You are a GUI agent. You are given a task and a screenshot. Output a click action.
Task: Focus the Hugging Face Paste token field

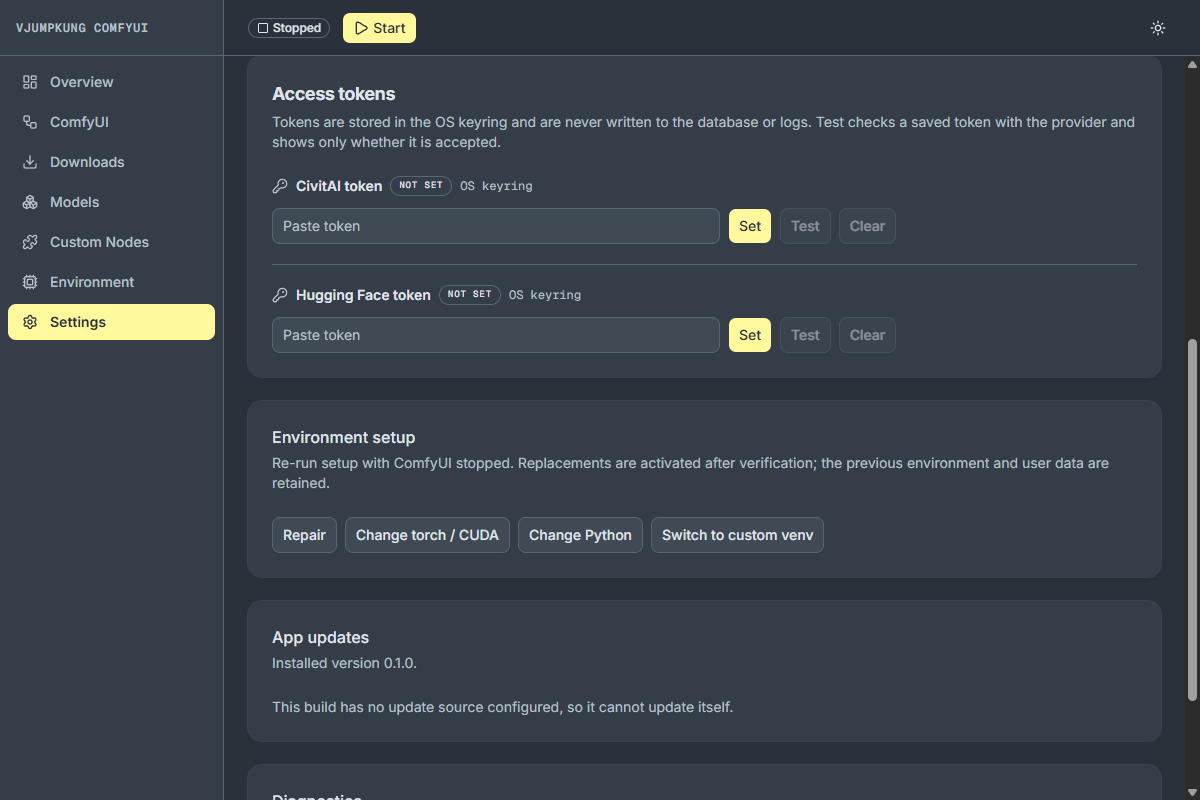tap(496, 335)
